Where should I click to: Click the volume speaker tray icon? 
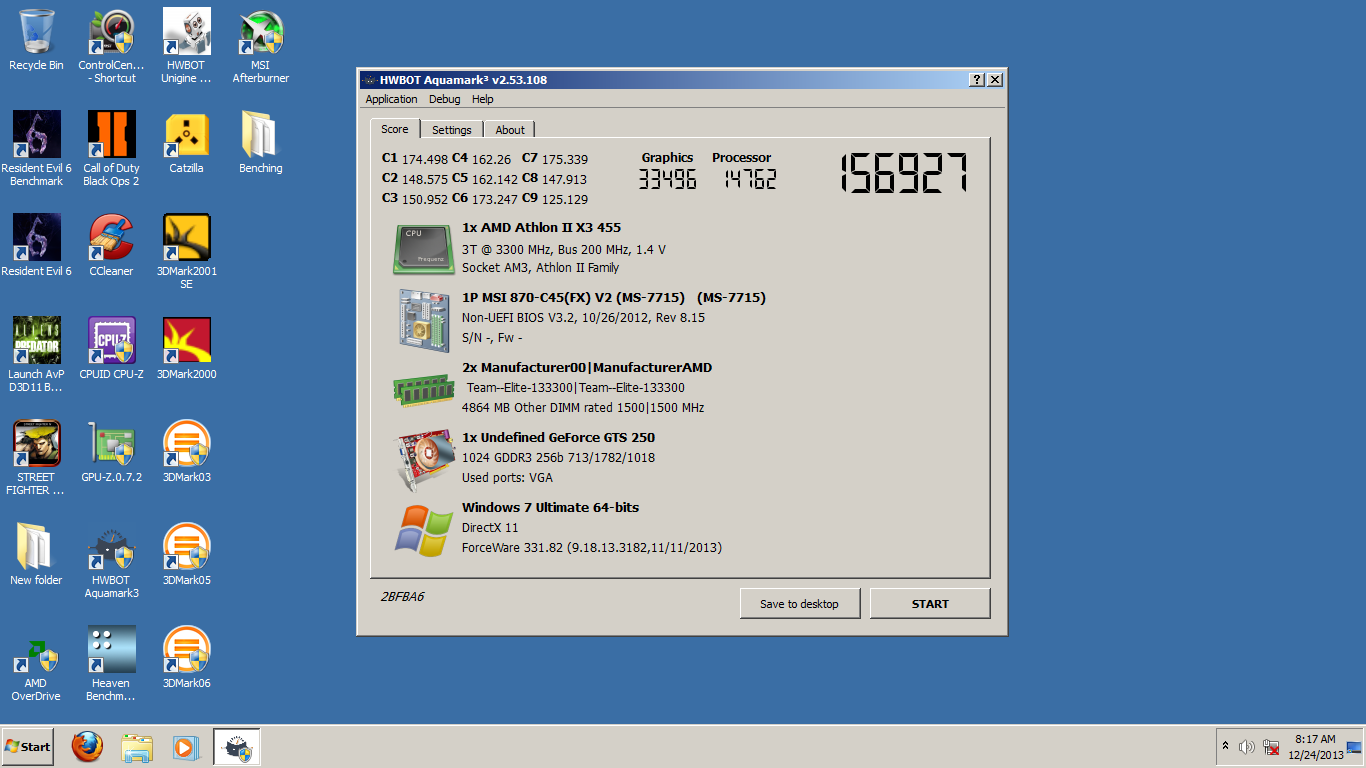click(x=1246, y=746)
